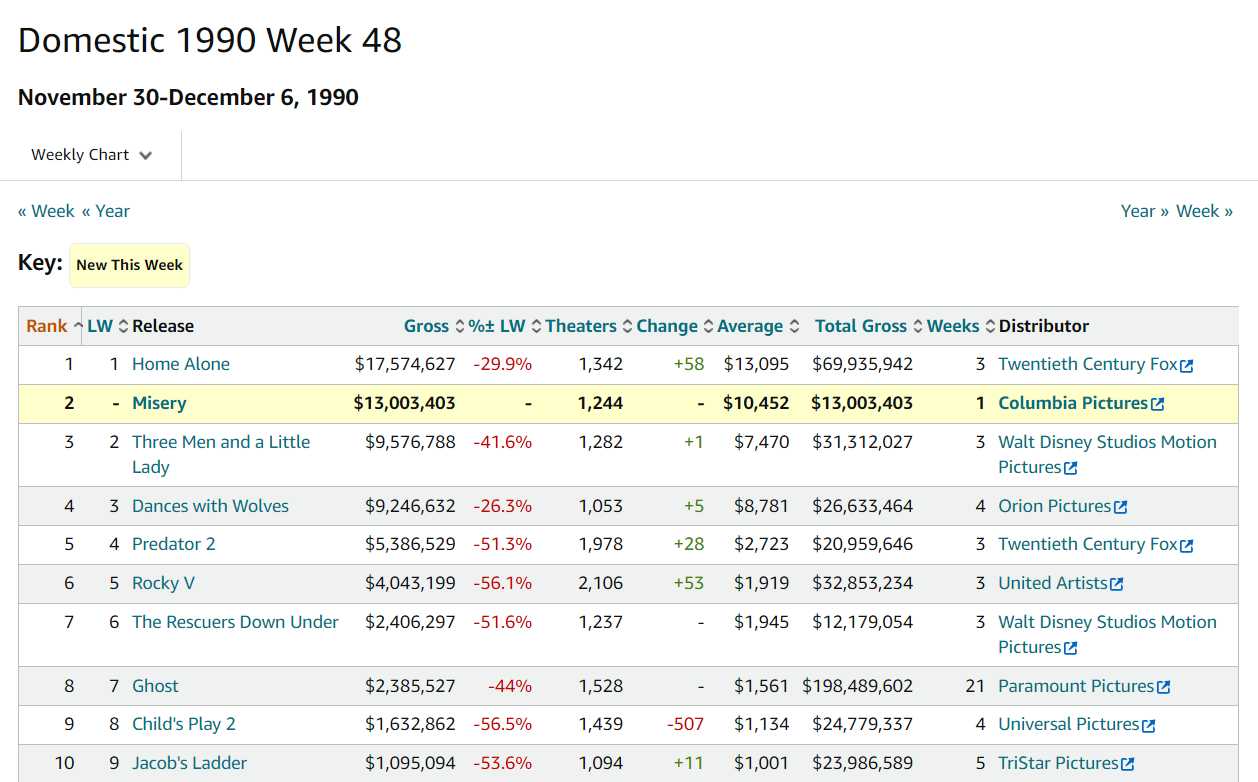The image size is (1258, 782).
Task: Click external link icon beside TriStar Pictures
Action: (x=1127, y=764)
